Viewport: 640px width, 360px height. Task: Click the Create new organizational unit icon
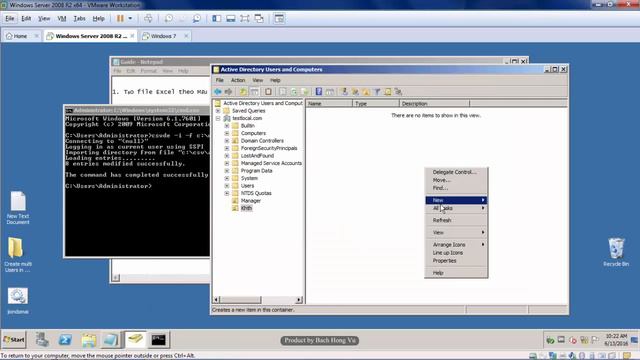pyautogui.click(x=366, y=92)
